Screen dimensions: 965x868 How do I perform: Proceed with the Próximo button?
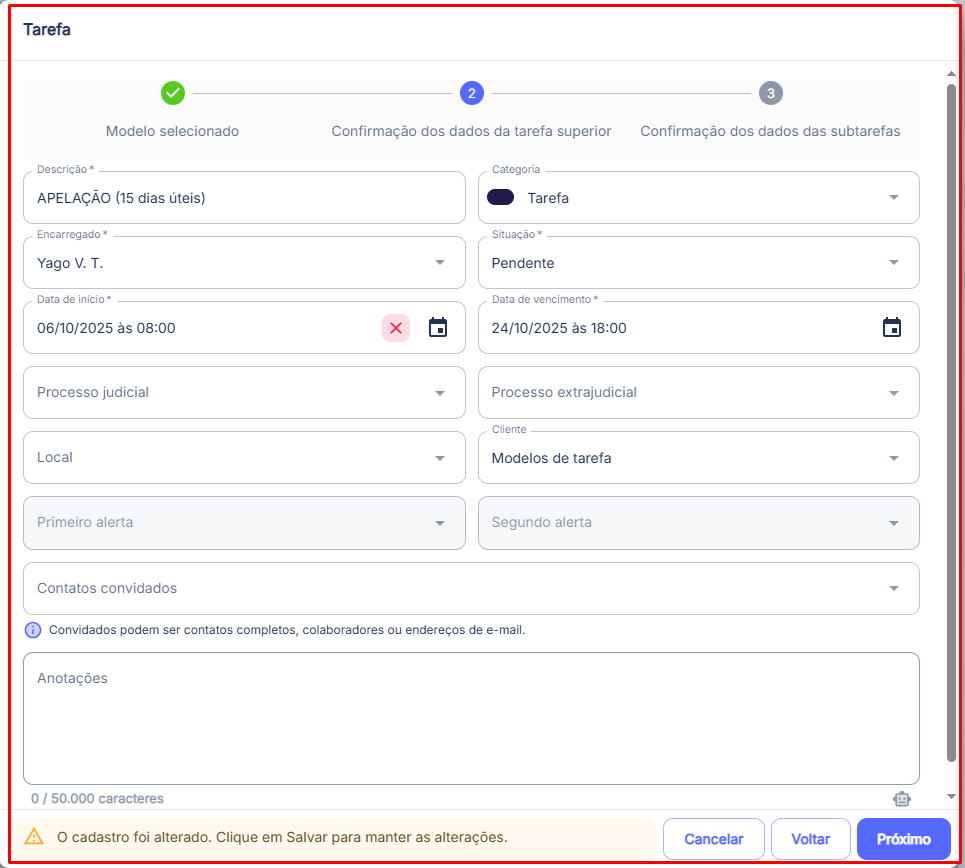(903, 838)
